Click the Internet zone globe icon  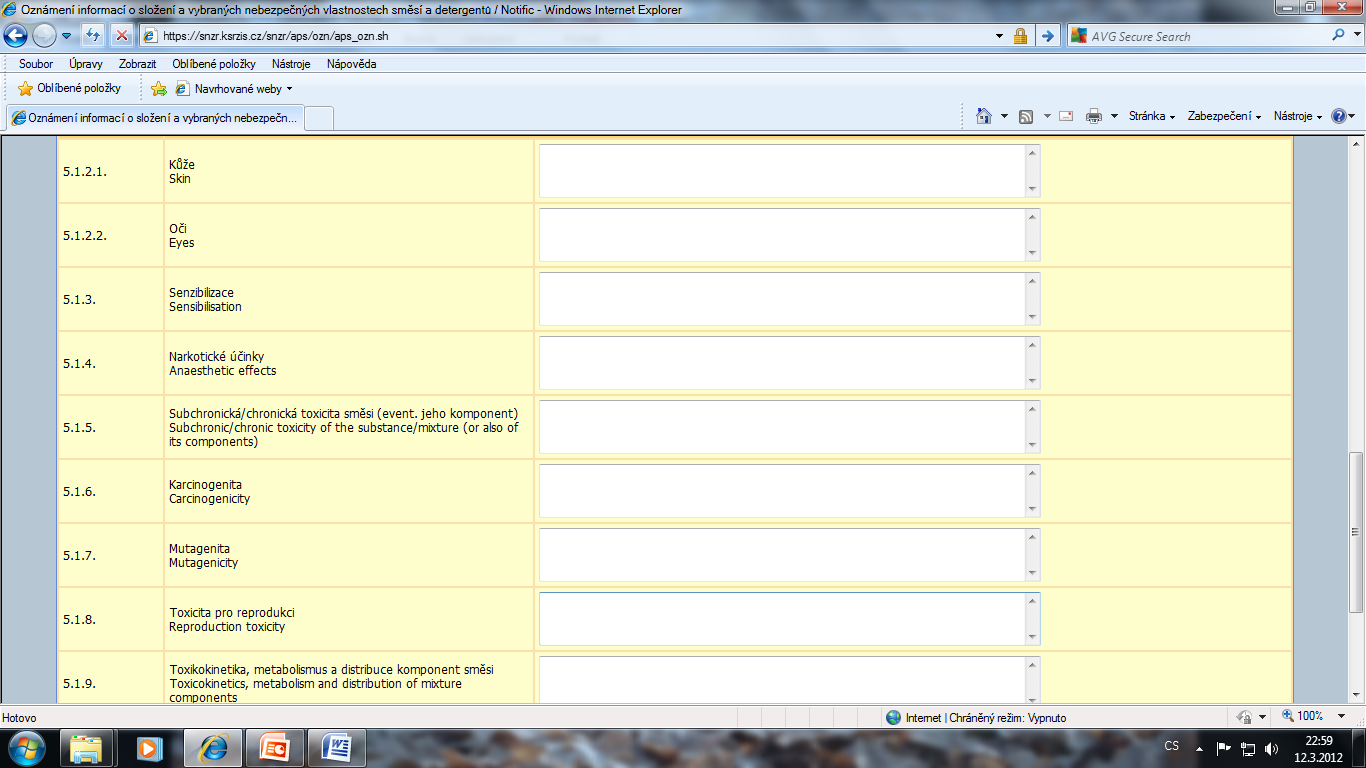click(893, 717)
